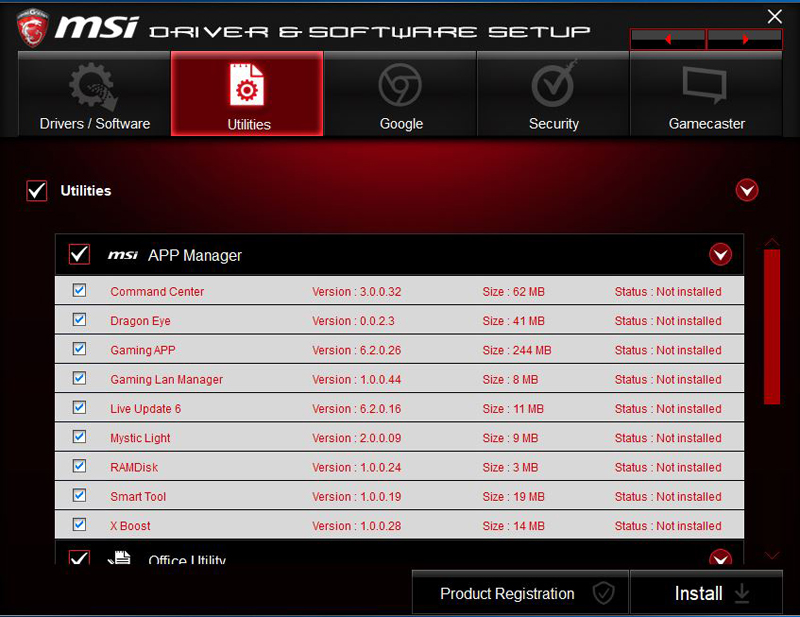The image size is (800, 617).
Task: Select the Live Update 6 entry name
Action: (145, 409)
